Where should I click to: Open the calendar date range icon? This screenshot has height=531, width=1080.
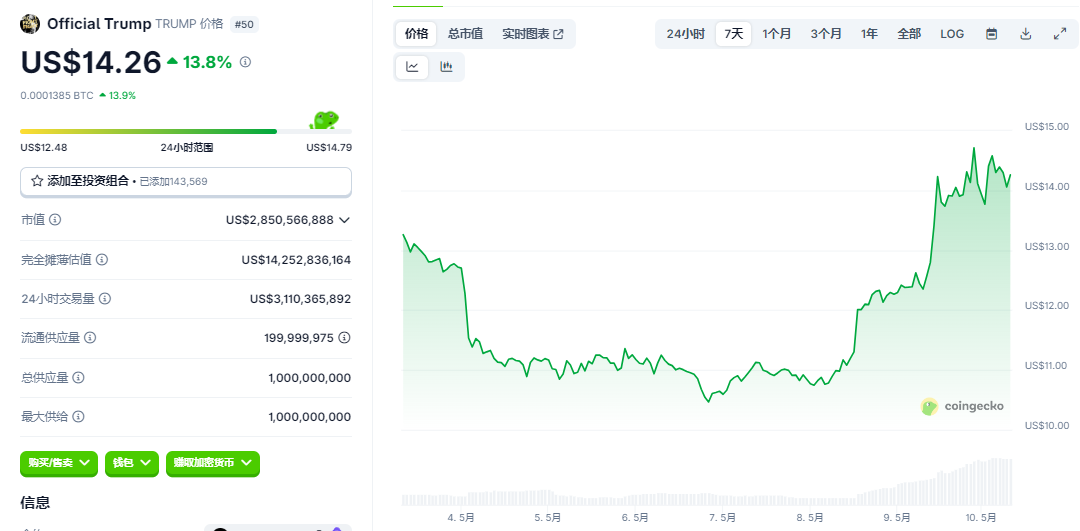[x=991, y=34]
